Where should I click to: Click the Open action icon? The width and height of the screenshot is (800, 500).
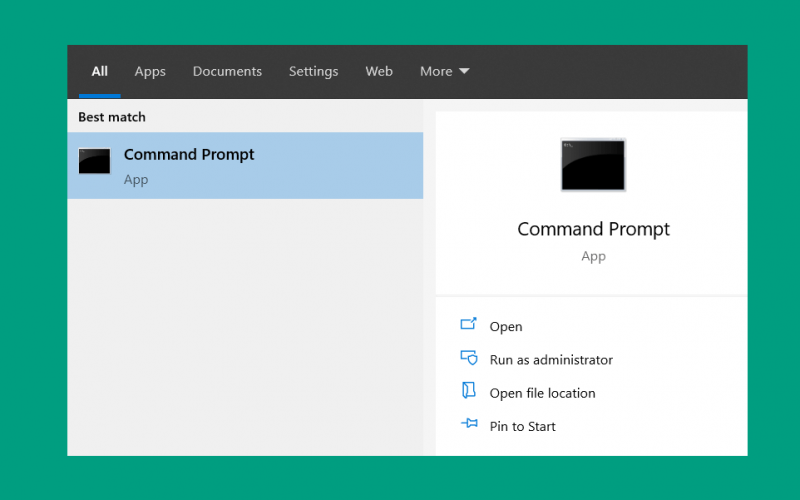(468, 324)
